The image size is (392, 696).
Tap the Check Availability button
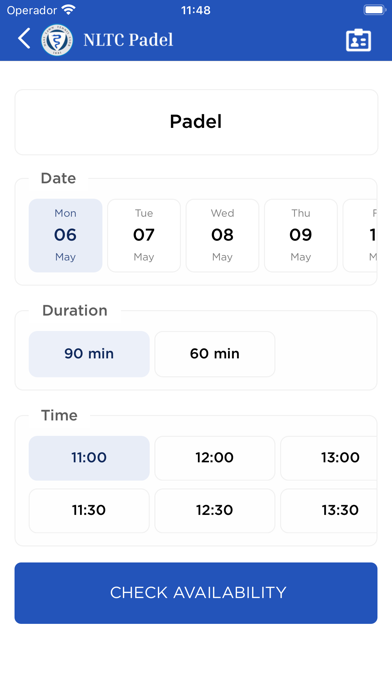[x=196, y=593]
